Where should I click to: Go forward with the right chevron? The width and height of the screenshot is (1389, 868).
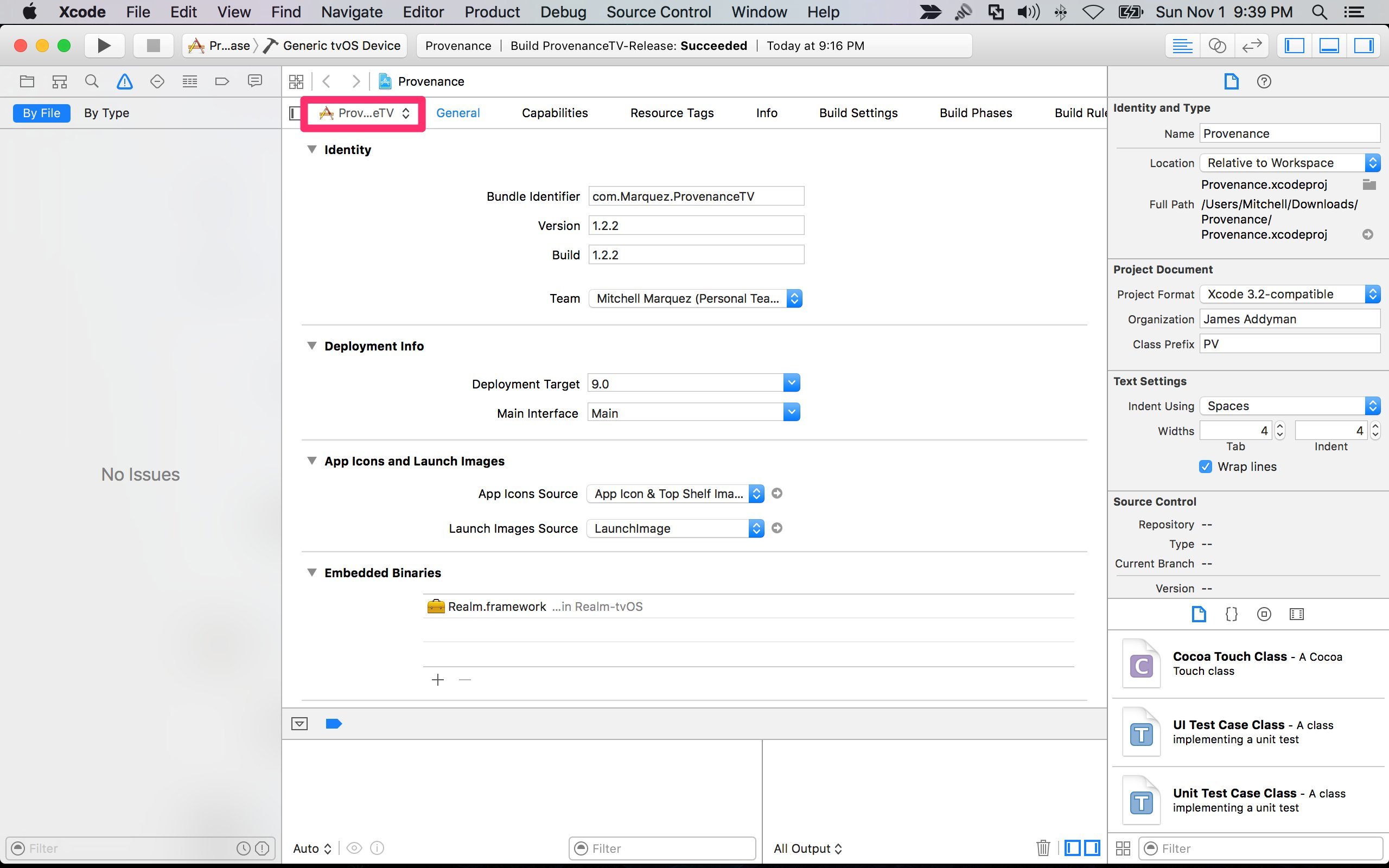tap(356, 81)
